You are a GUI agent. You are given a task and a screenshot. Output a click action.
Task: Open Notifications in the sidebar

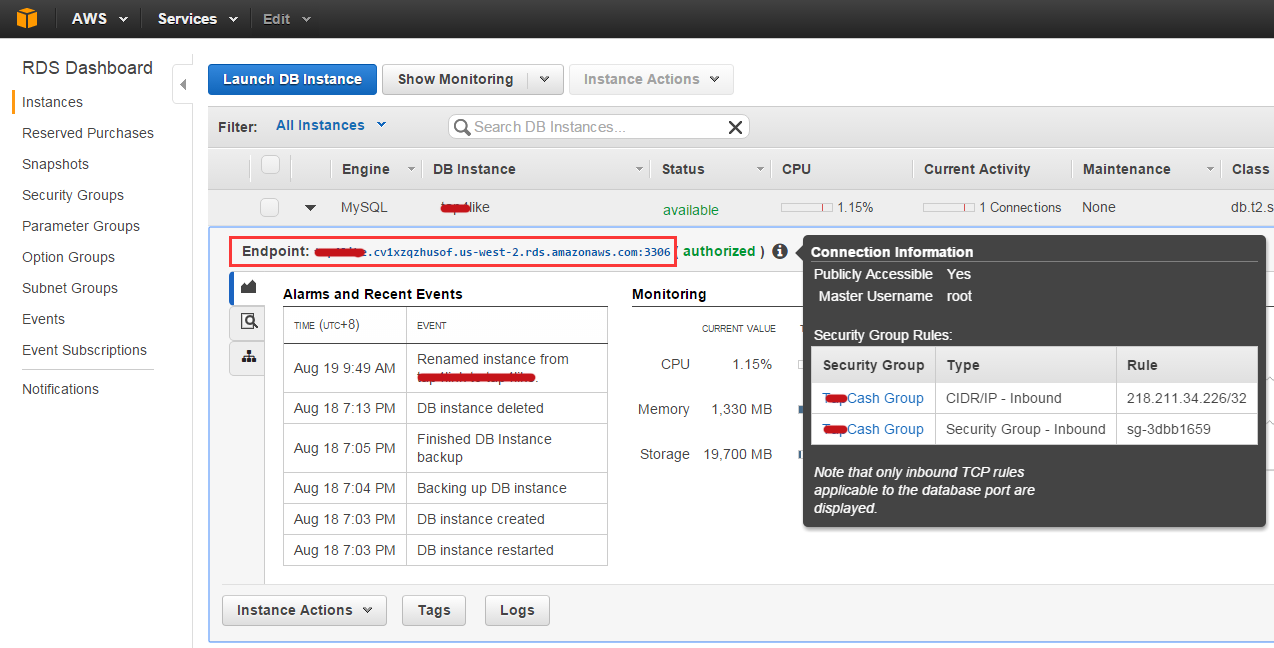pyautogui.click(x=60, y=389)
